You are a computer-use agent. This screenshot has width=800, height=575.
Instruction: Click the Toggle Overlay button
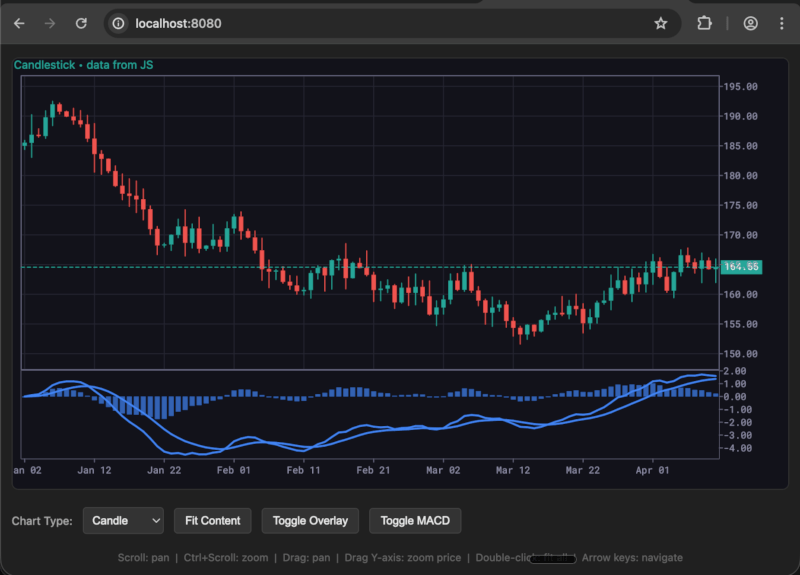310,520
